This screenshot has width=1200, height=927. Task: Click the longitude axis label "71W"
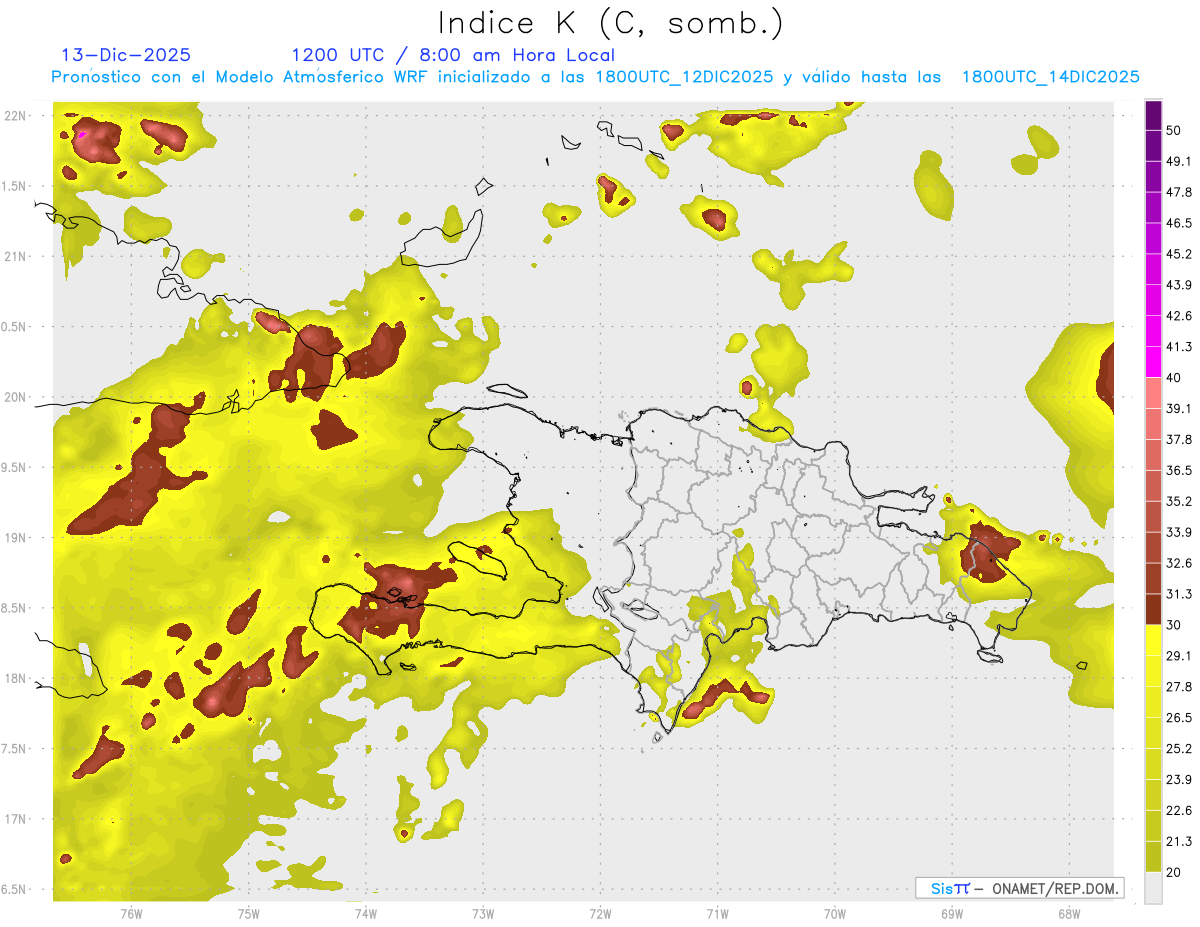(x=717, y=914)
